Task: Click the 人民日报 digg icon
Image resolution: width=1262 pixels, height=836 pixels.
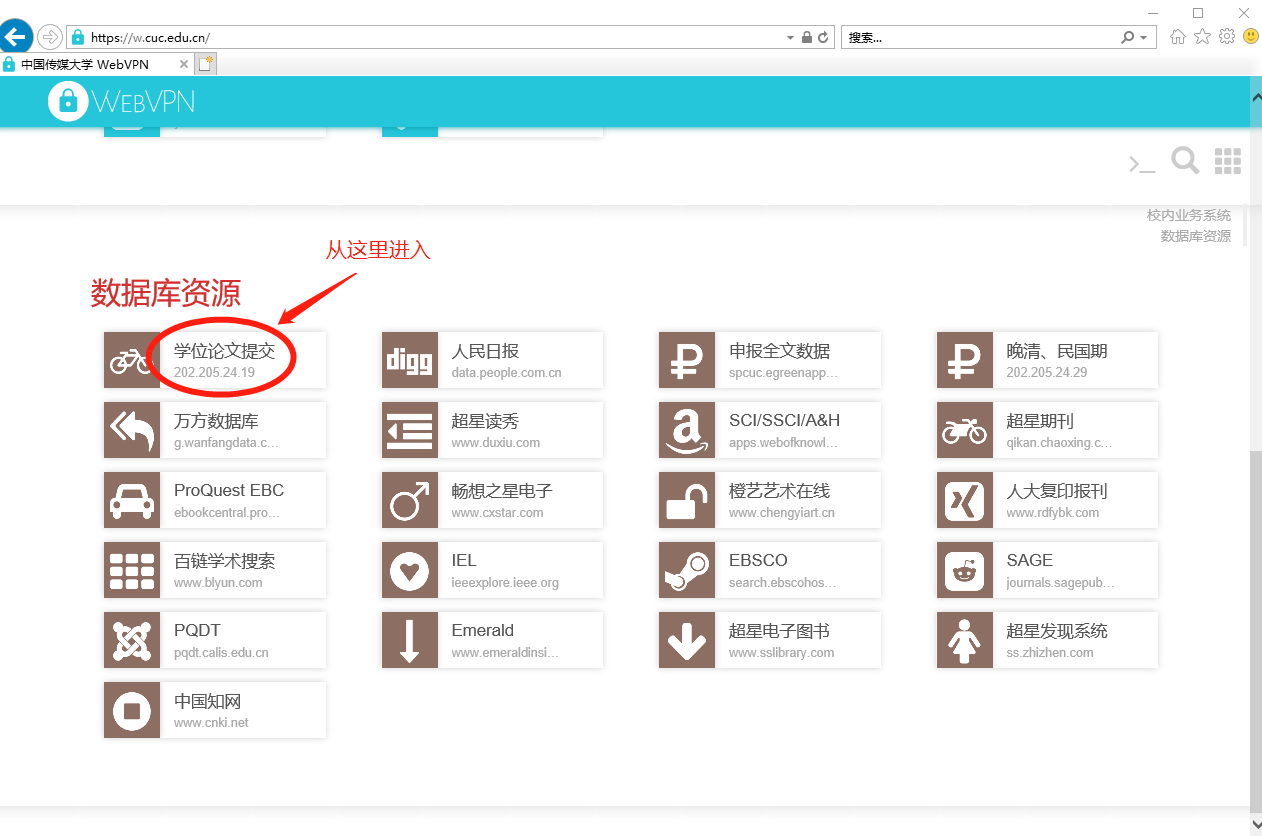Action: (410, 360)
